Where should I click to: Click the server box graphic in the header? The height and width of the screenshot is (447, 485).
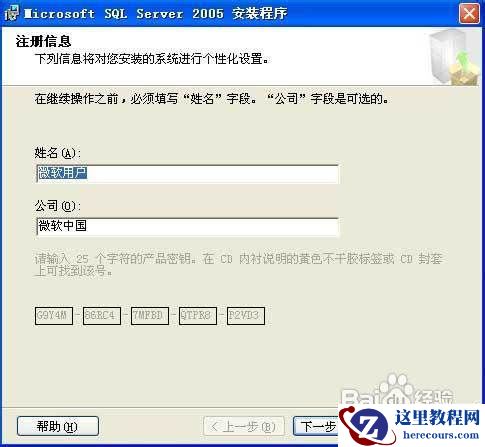[454, 56]
